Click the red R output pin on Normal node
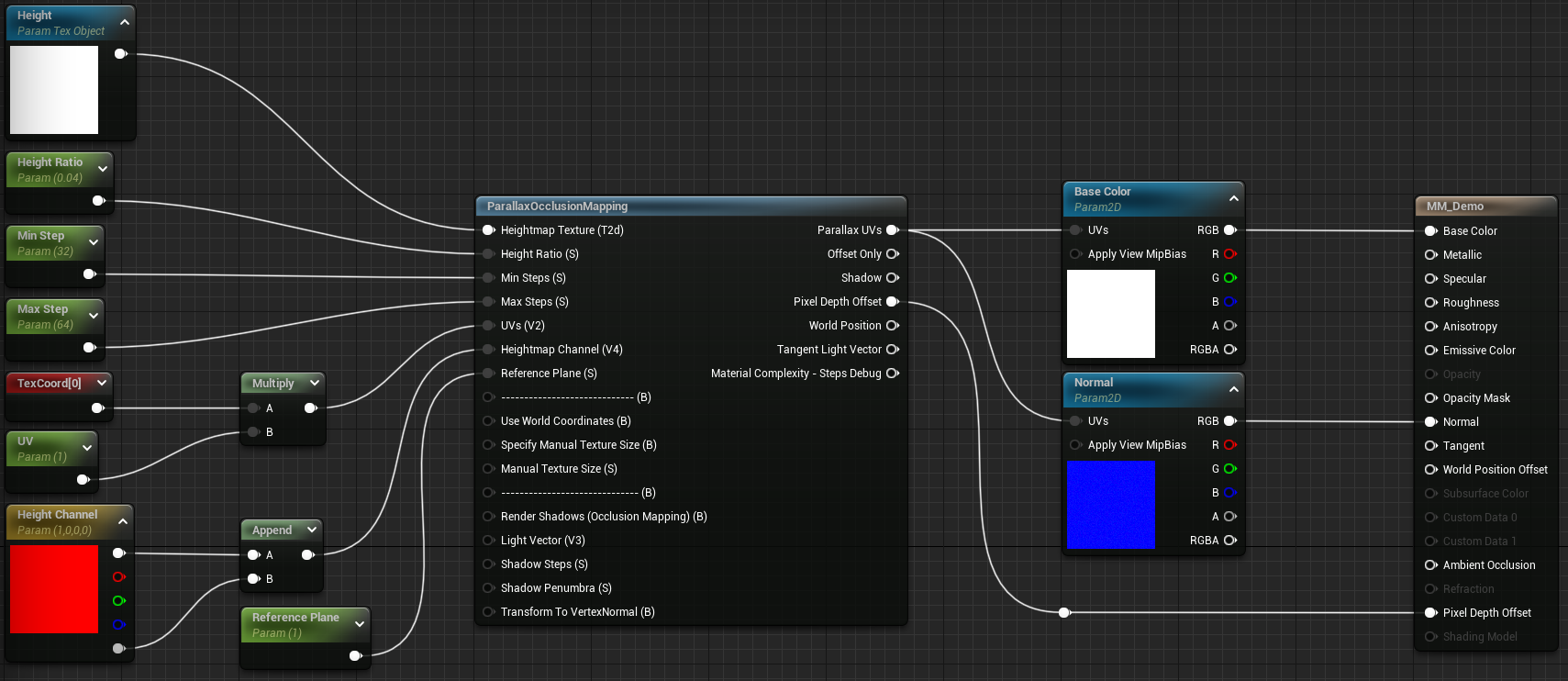 pyautogui.click(x=1229, y=445)
